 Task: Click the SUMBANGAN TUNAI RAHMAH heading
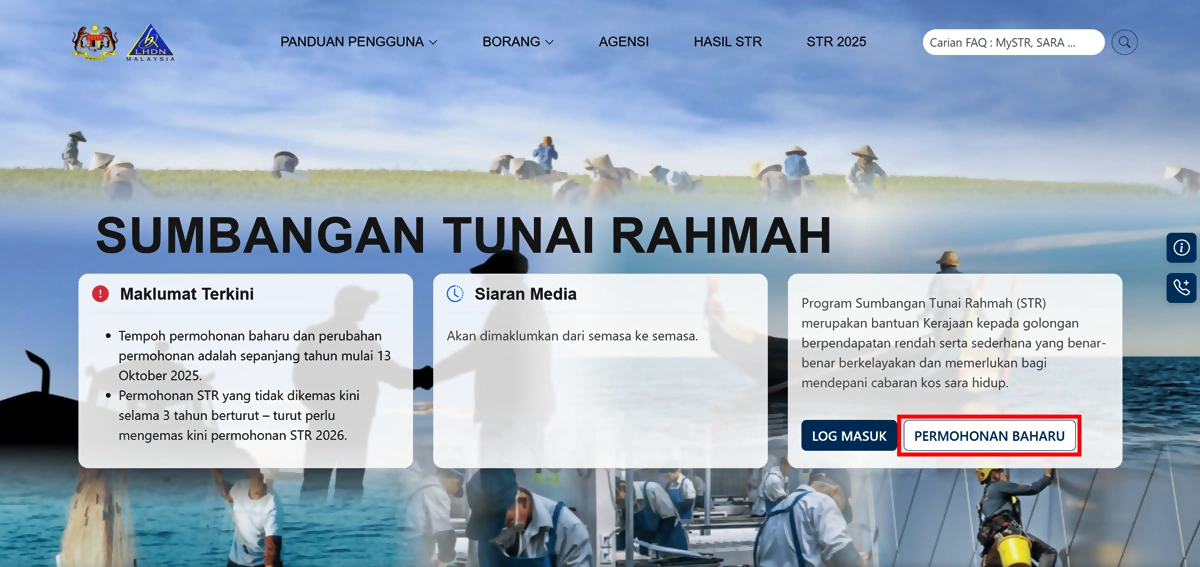pyautogui.click(x=463, y=235)
